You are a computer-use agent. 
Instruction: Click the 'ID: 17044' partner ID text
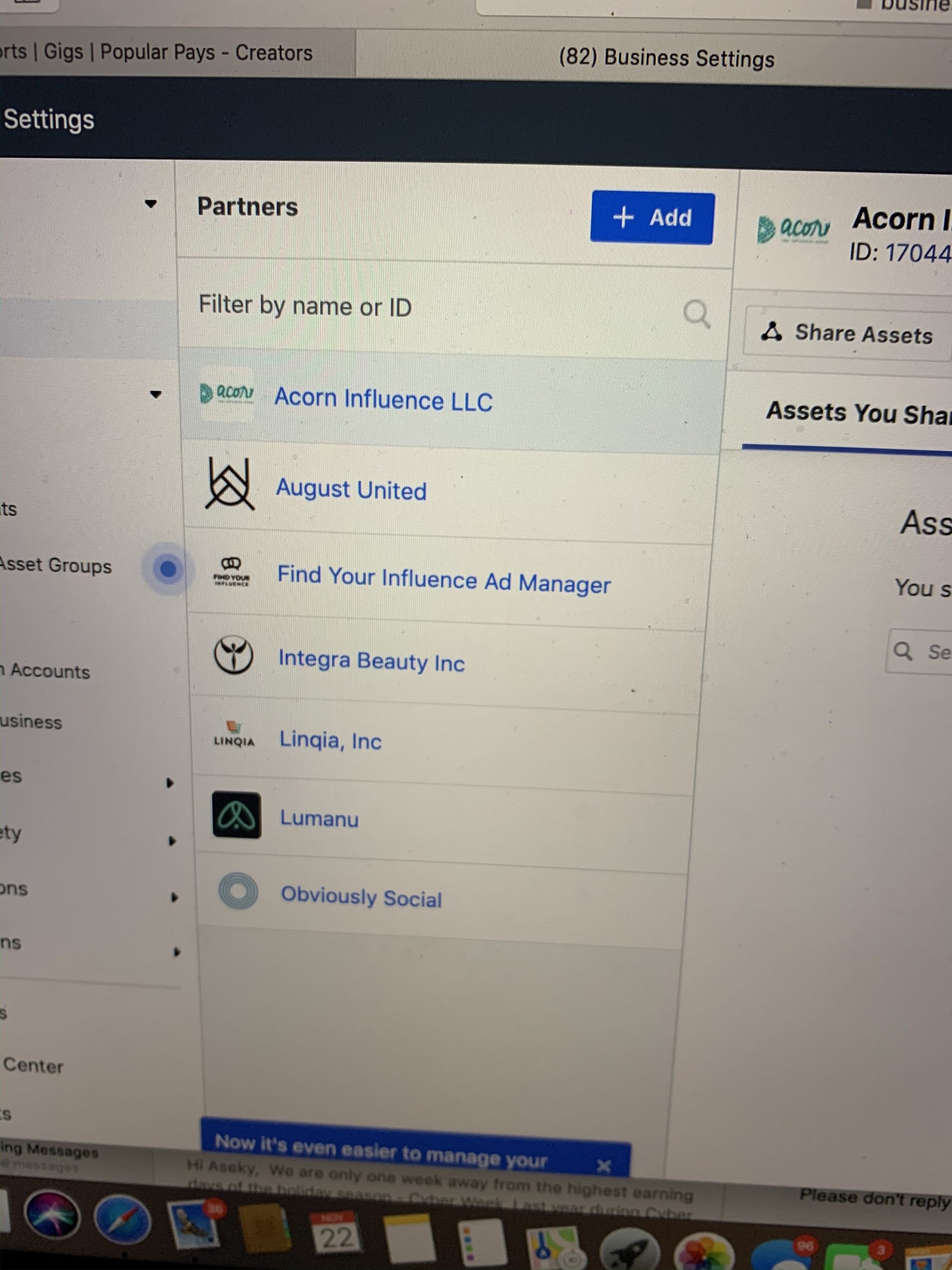click(x=900, y=252)
